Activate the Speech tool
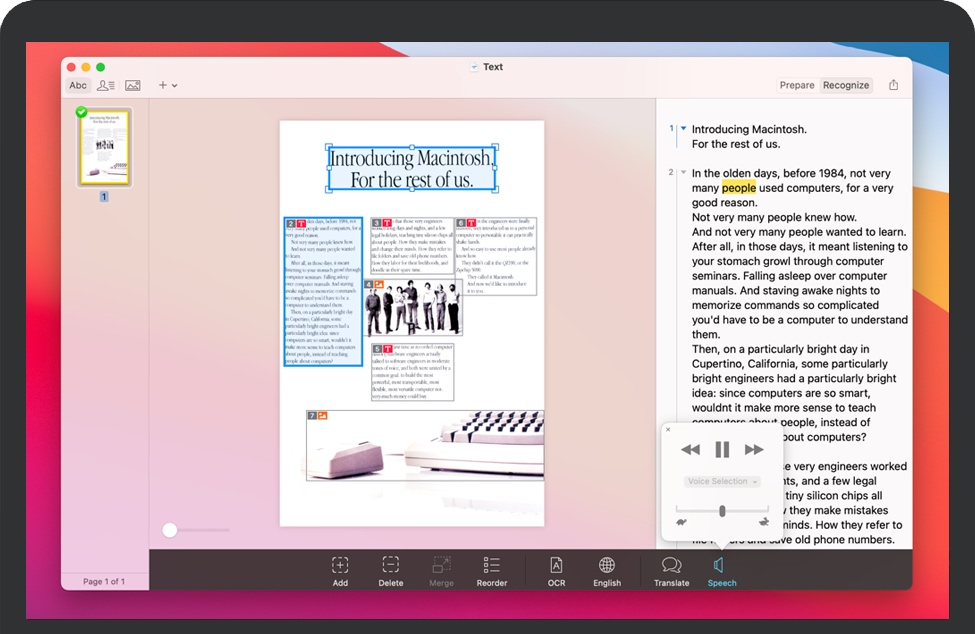Screen dimensions: 975x634 tap(721, 571)
